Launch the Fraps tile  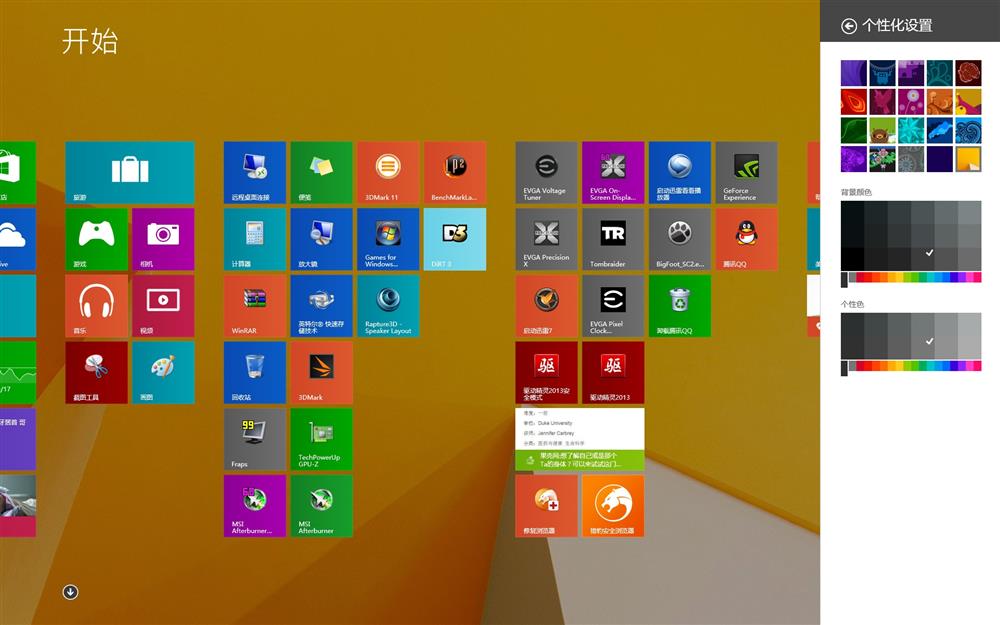[x=254, y=438]
